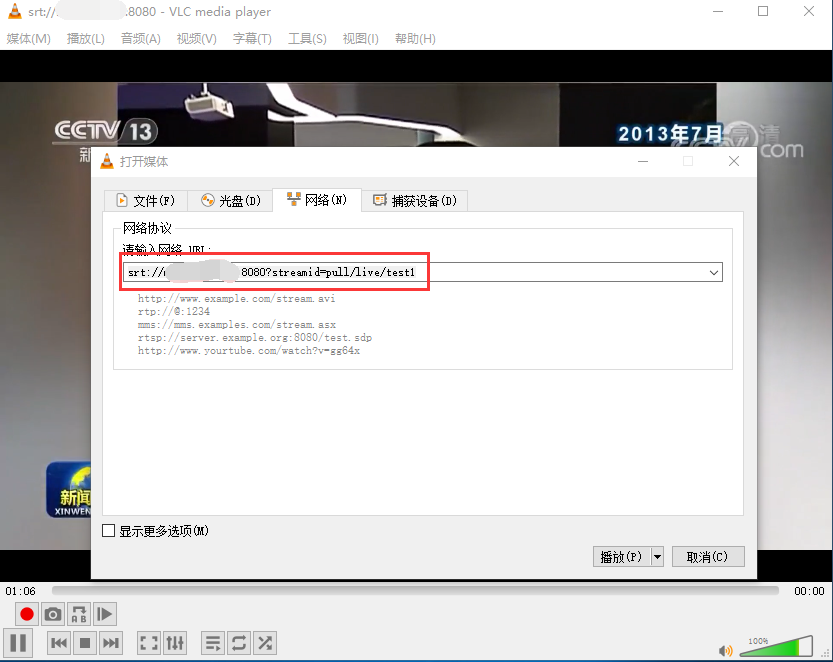The width and height of the screenshot is (833, 662).
Task: Advance frame by frame
Action: [104, 614]
